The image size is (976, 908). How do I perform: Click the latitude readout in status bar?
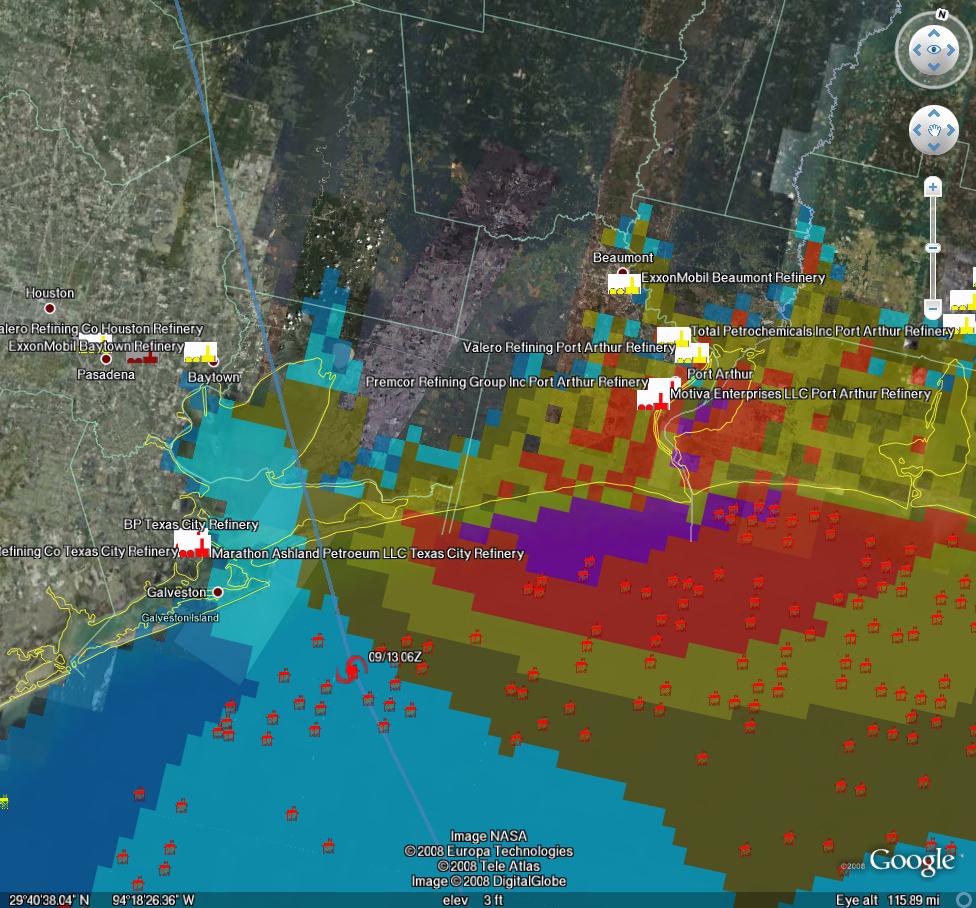pyautogui.click(x=49, y=900)
